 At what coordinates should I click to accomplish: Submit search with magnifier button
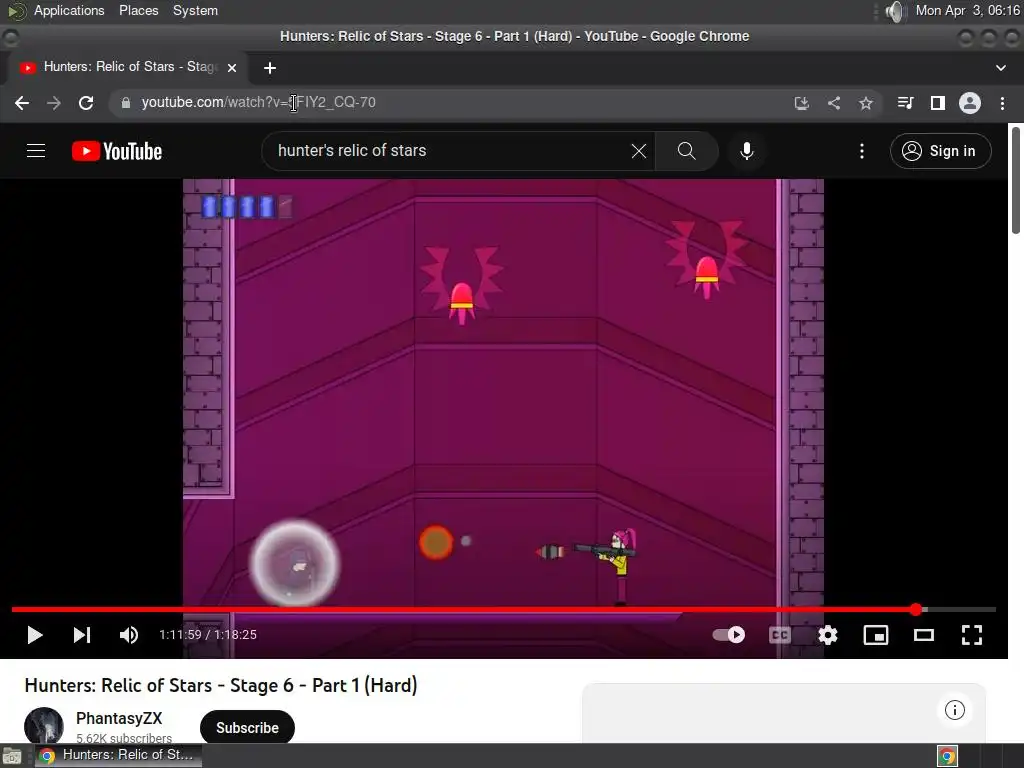pyautogui.click(x=686, y=151)
